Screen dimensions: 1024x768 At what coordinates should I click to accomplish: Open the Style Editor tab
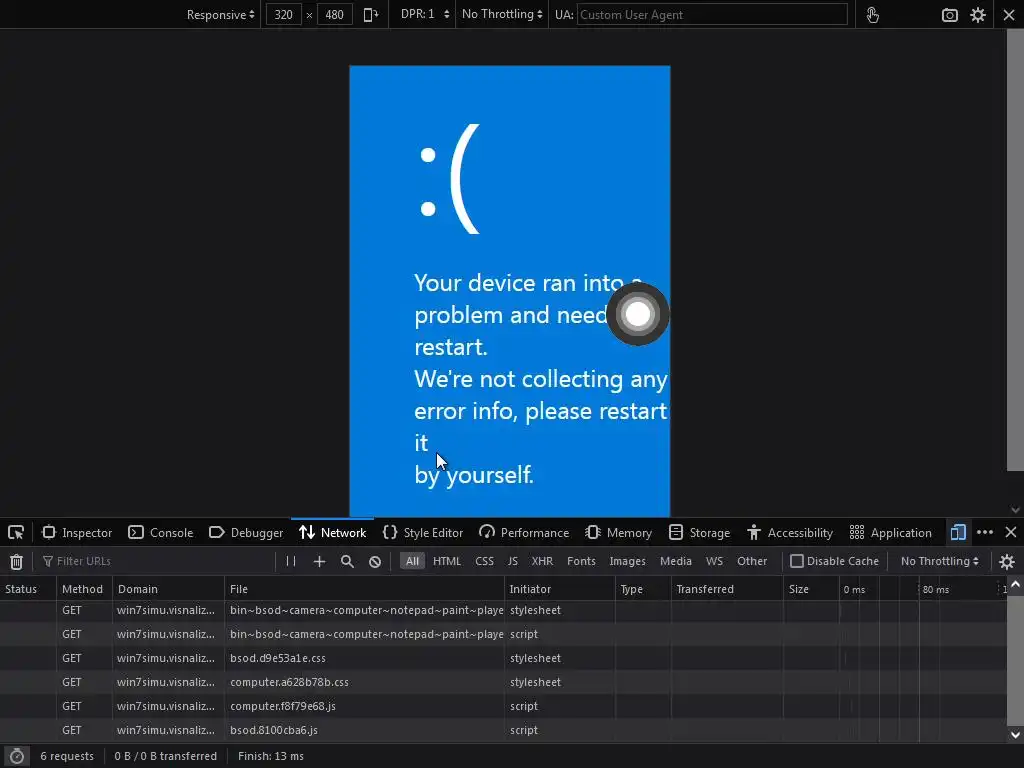[x=423, y=533]
